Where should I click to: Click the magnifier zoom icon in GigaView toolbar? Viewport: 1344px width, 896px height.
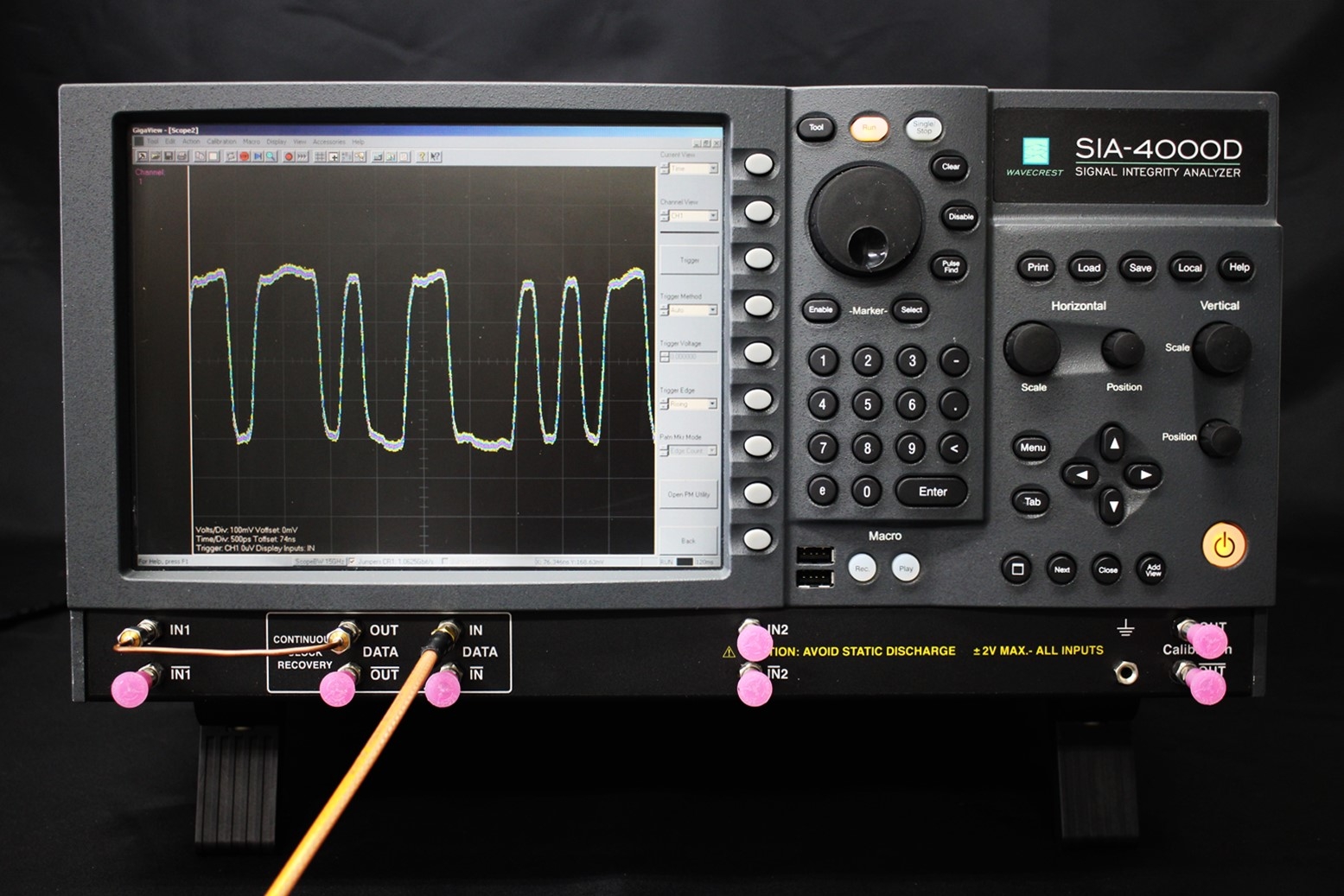271,156
